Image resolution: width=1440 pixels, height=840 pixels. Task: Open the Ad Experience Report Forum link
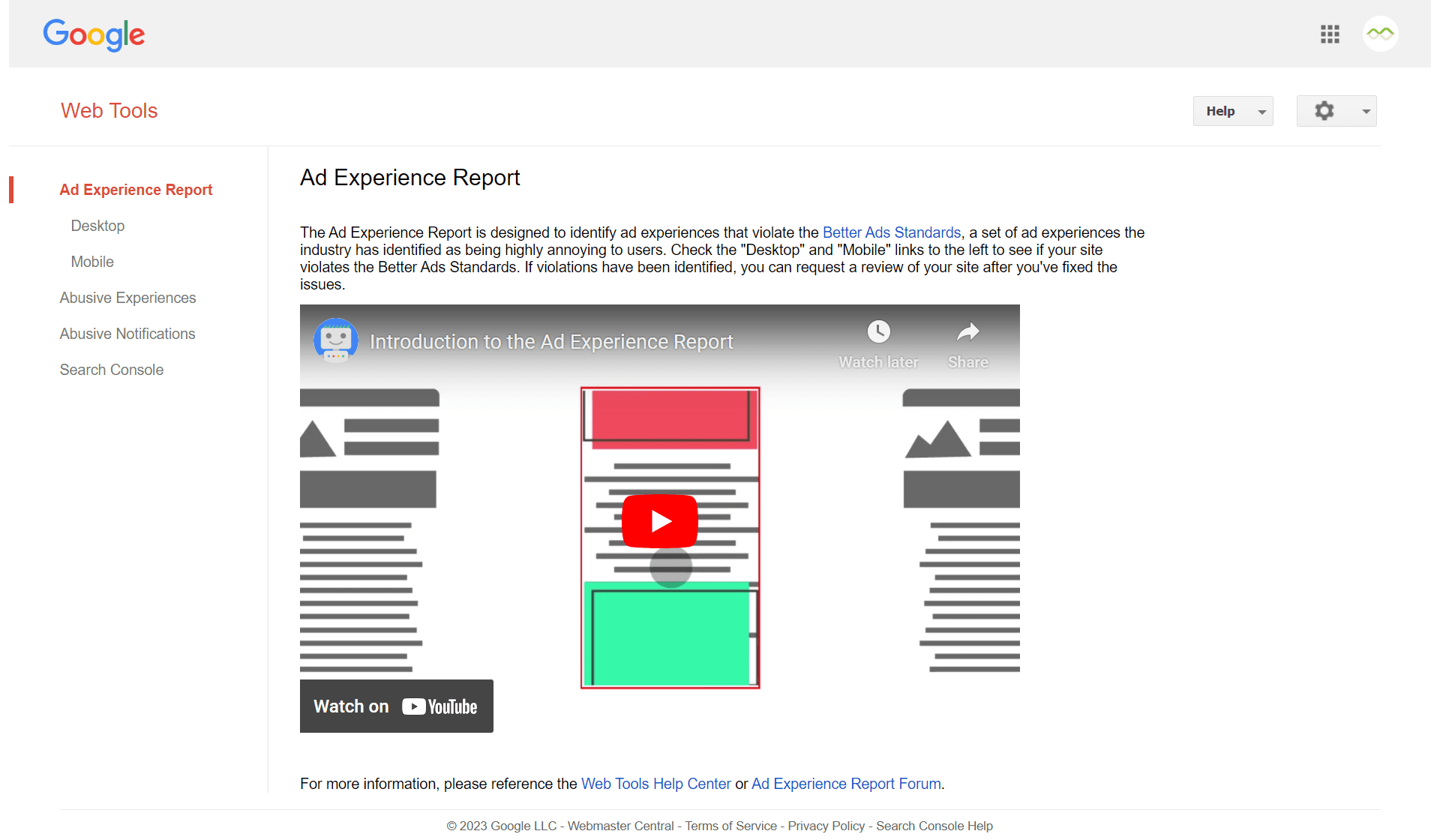846,784
